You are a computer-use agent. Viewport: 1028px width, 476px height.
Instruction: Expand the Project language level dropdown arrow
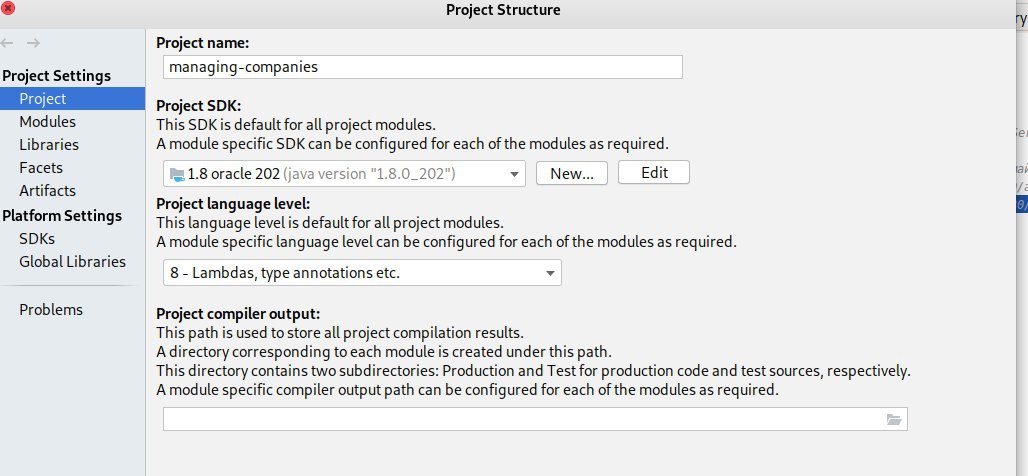(x=550, y=273)
